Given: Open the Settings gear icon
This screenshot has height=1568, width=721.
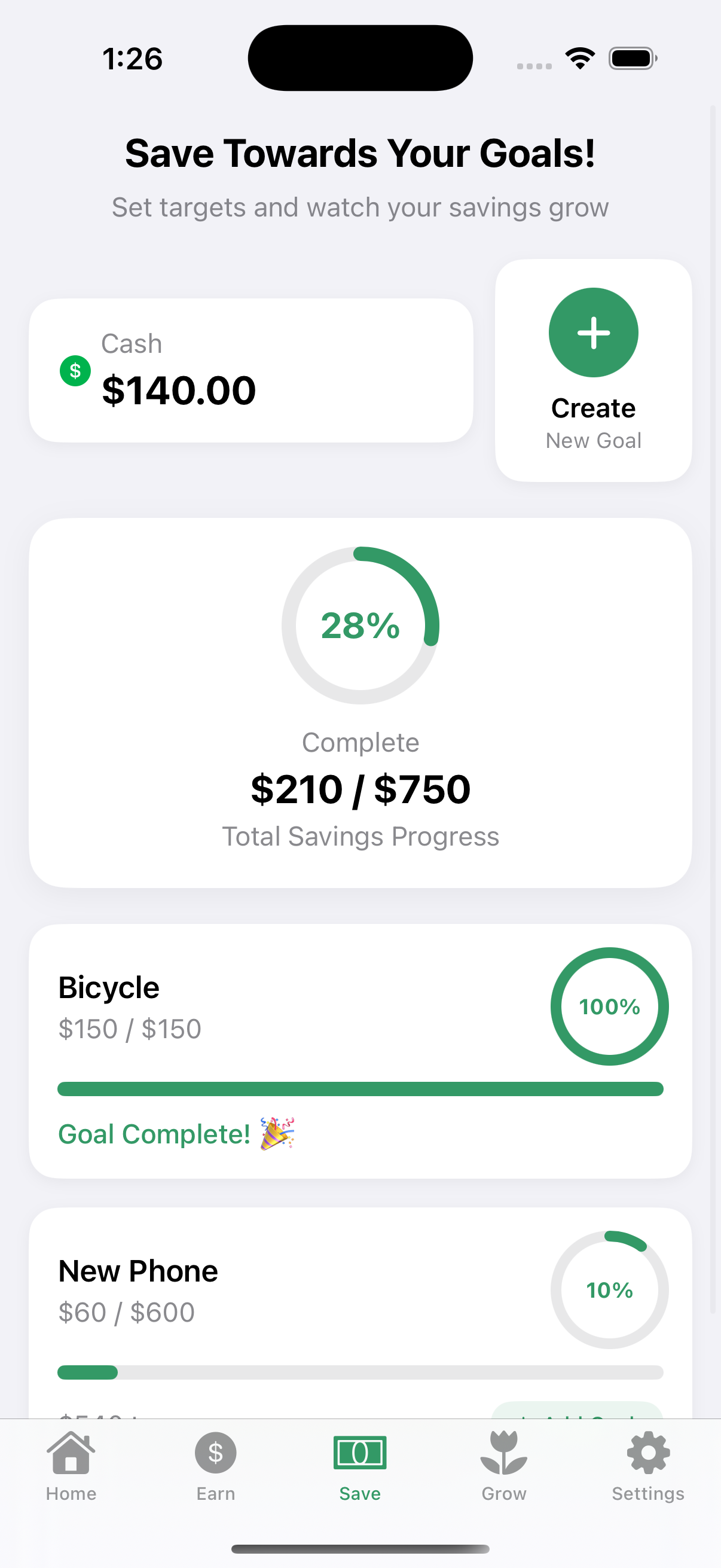Looking at the screenshot, I should [x=648, y=1453].
